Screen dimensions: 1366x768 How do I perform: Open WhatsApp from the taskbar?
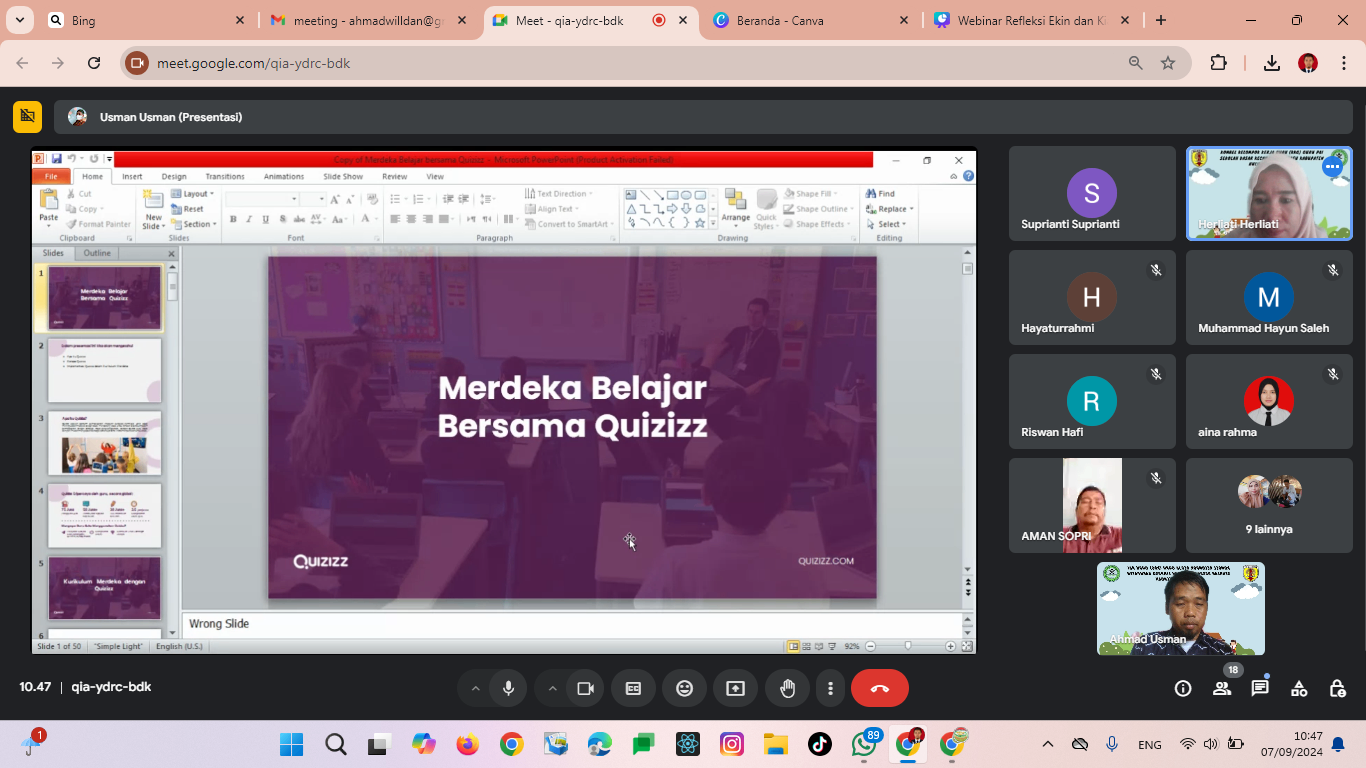coord(864,744)
